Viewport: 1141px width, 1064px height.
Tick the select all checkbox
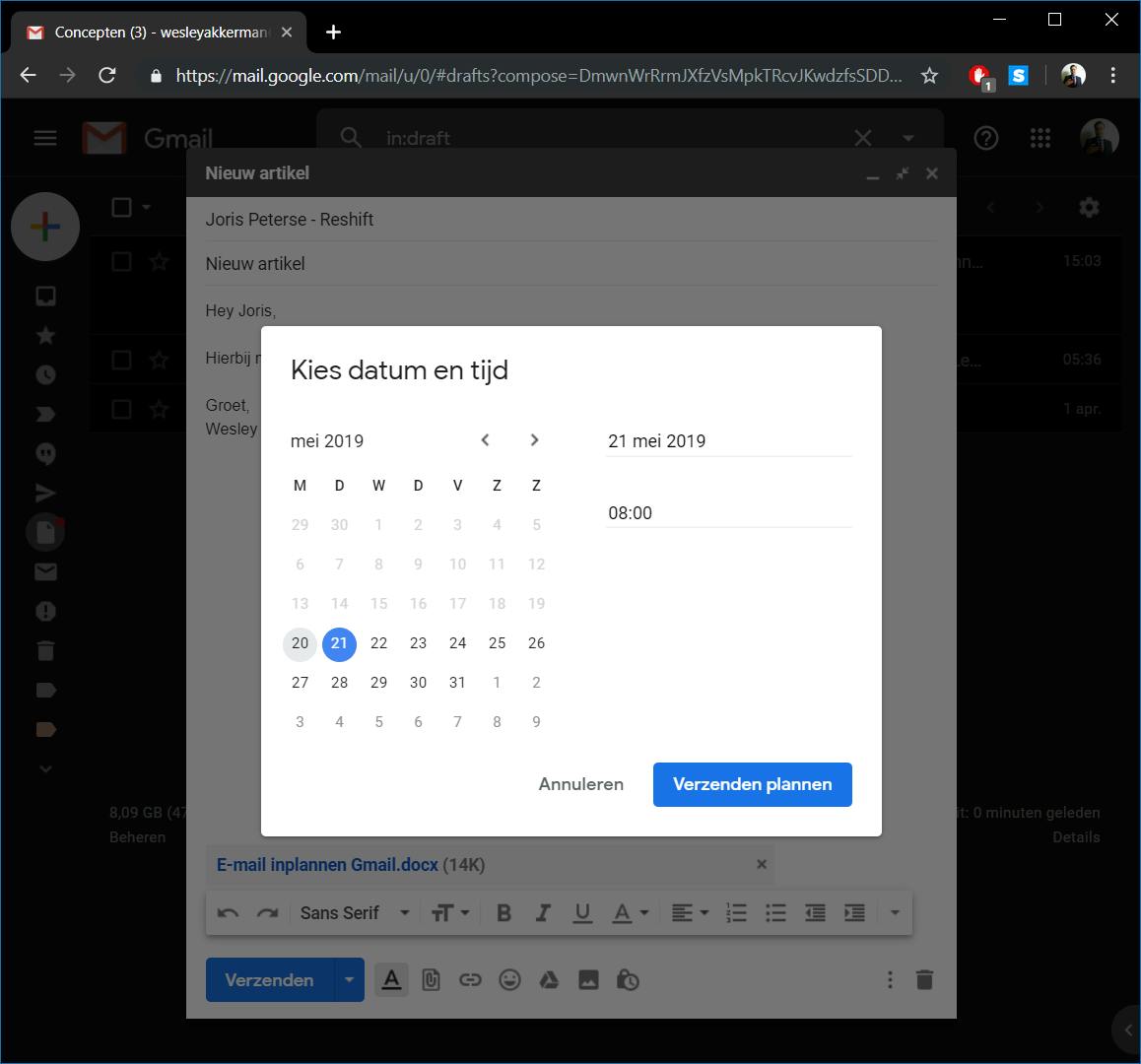pyautogui.click(x=121, y=208)
